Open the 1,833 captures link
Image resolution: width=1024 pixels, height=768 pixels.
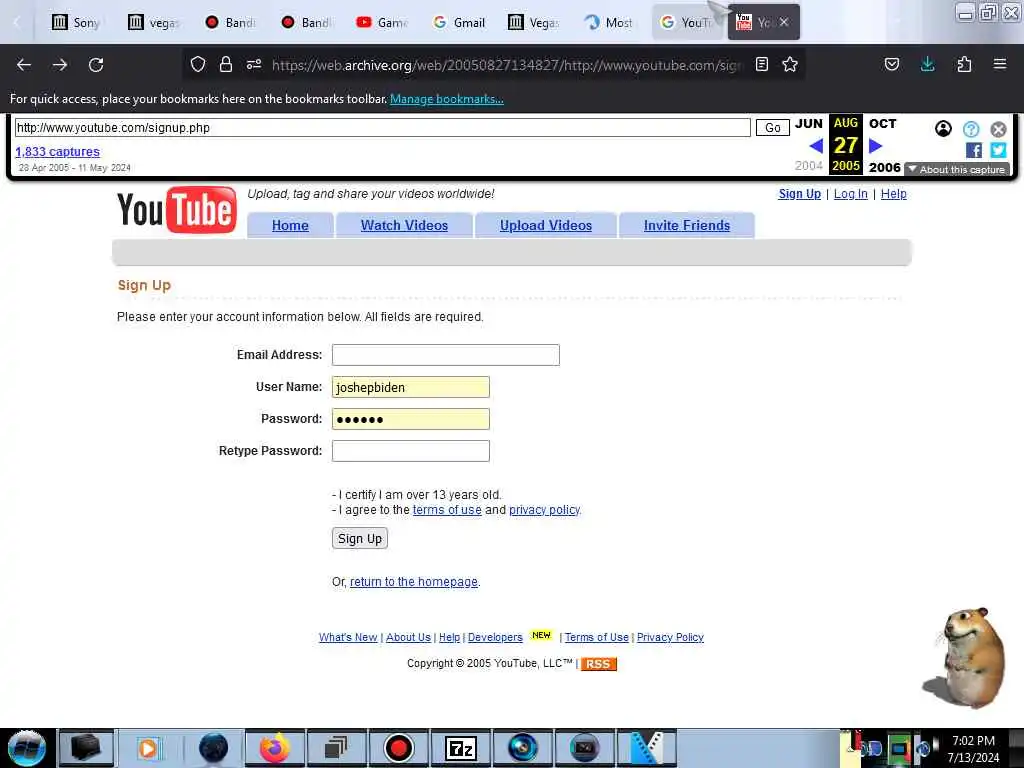pyautogui.click(x=57, y=152)
